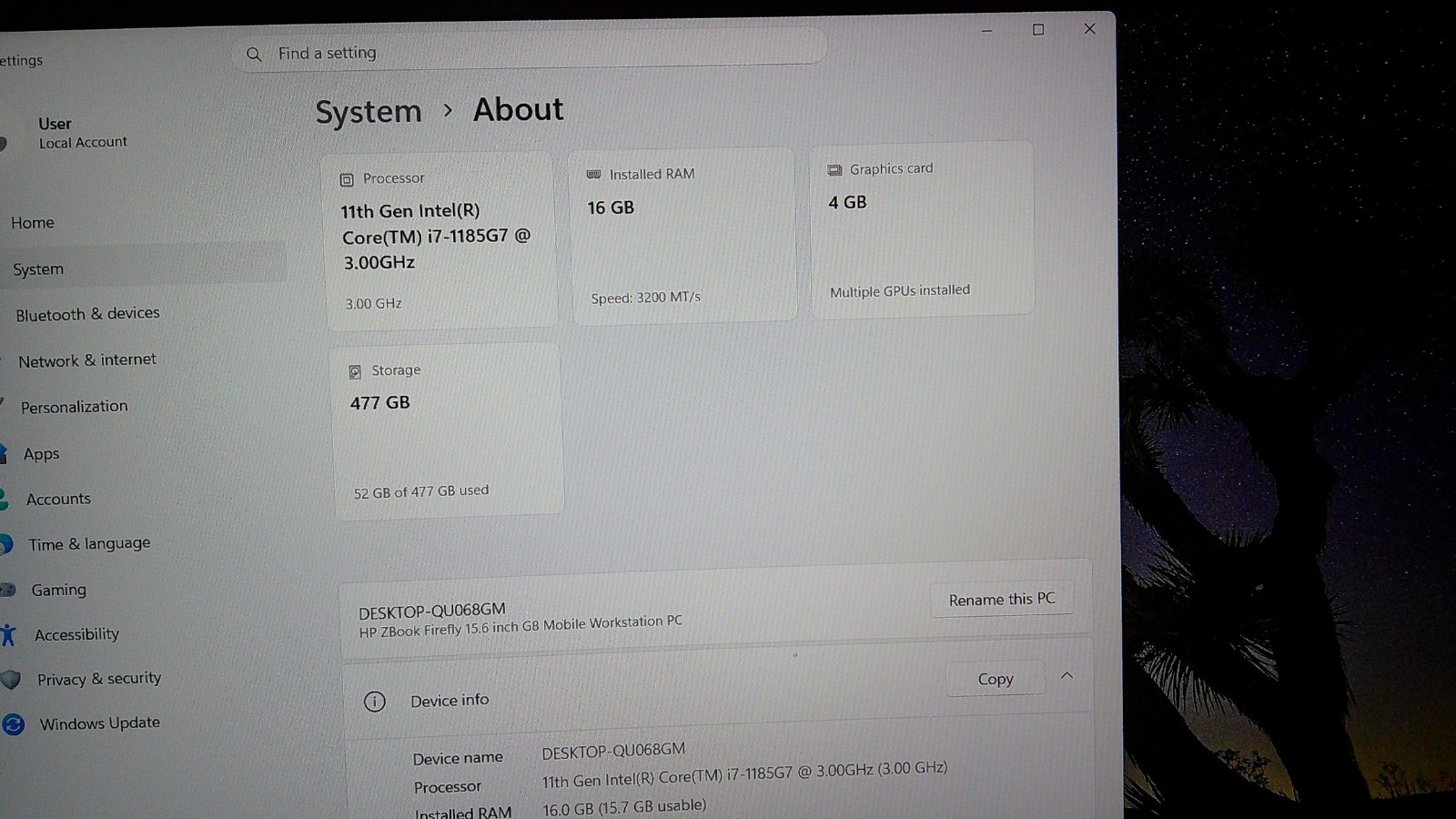Open Windows Update page

tap(99, 723)
